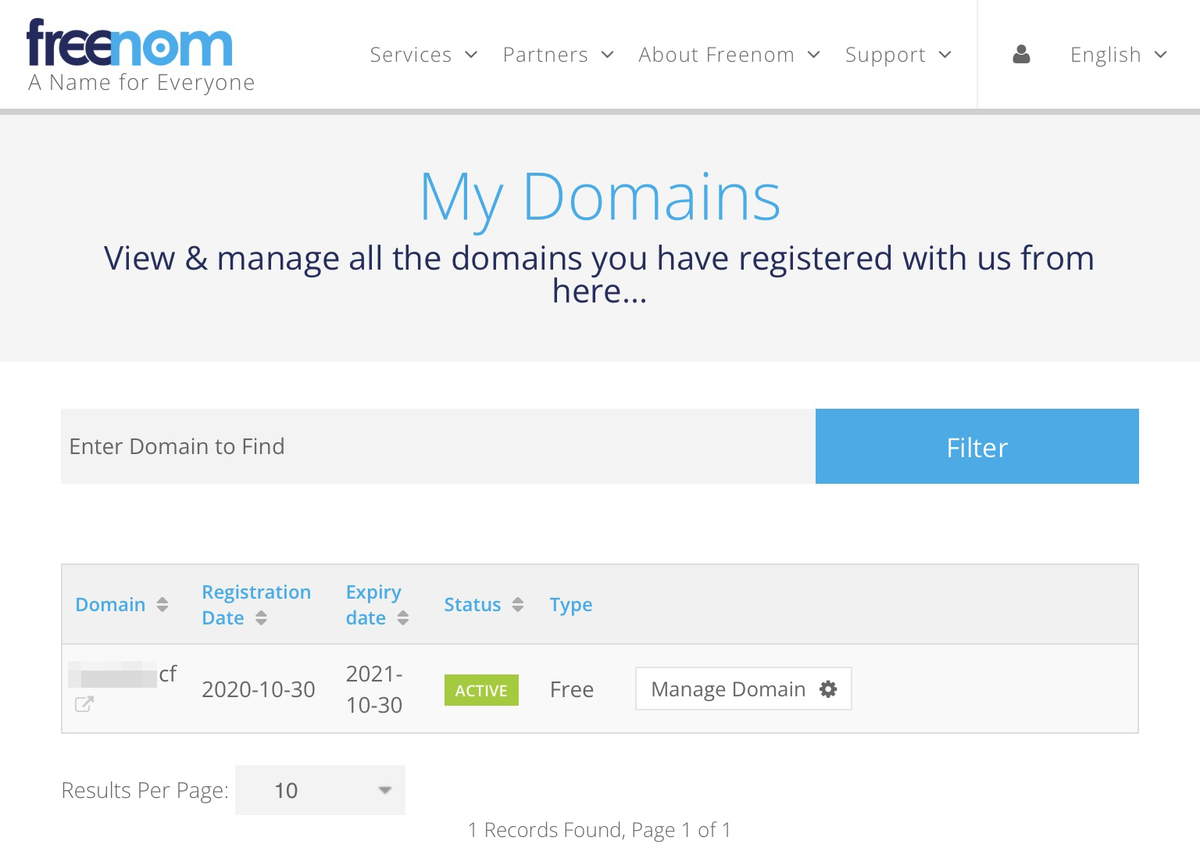Expand Partners chevron arrow
Viewport: 1200px width, 855px height.
click(607, 55)
